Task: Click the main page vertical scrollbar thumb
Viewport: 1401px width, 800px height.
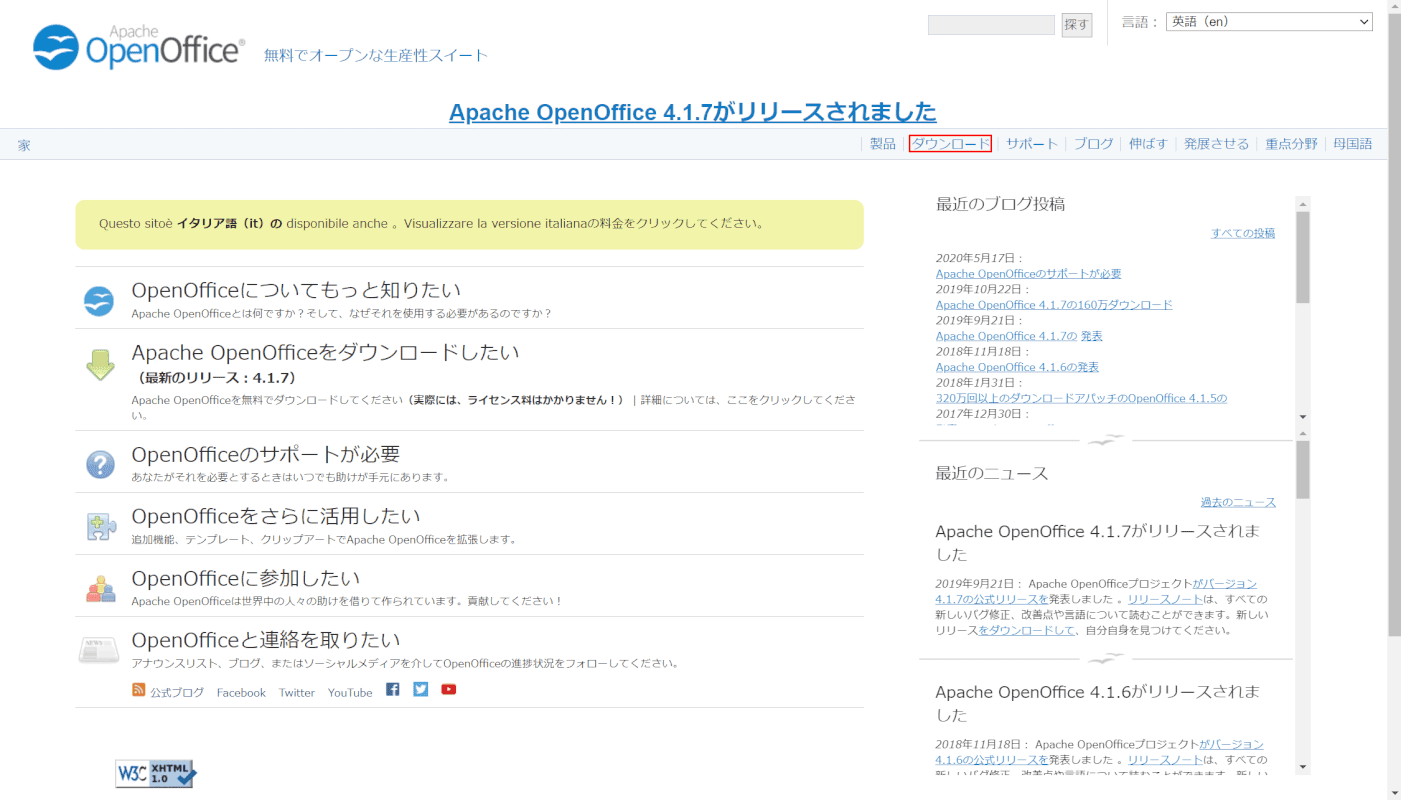Action: point(1394,326)
